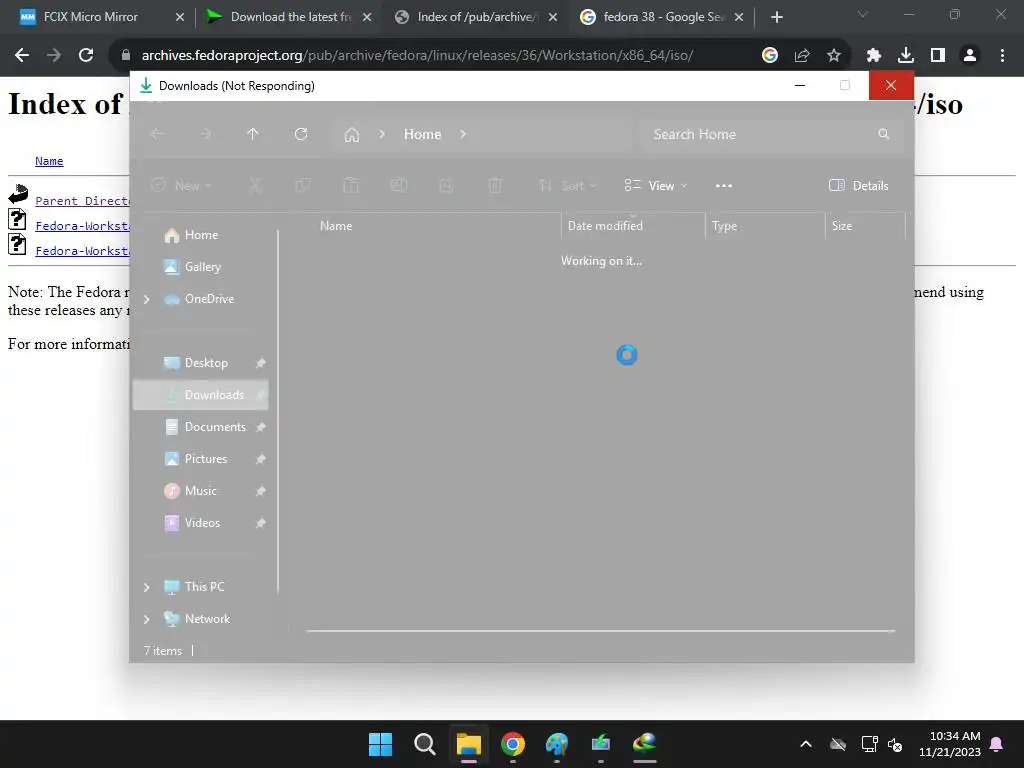Open a new Chrome tab

(x=776, y=17)
